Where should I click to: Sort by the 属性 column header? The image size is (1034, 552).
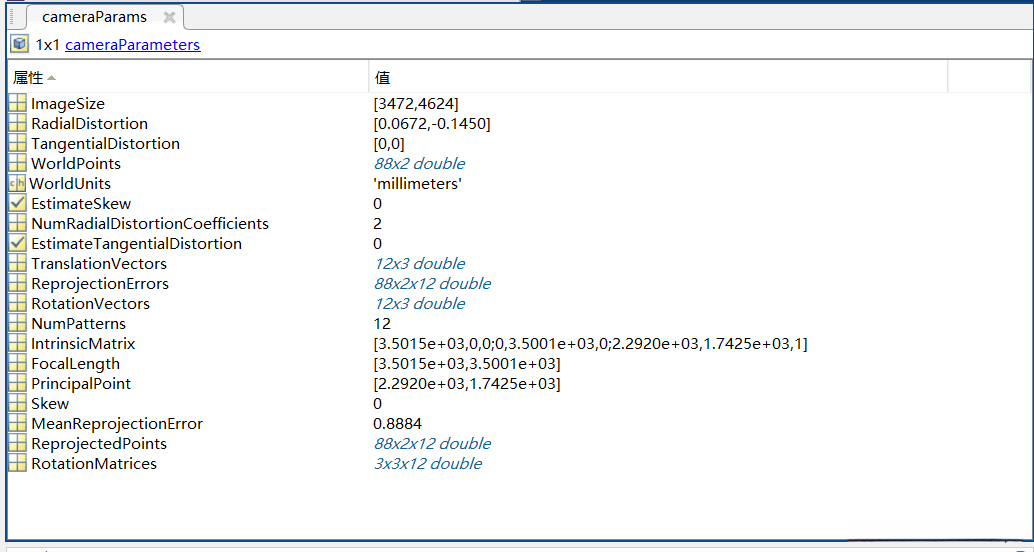[28, 77]
